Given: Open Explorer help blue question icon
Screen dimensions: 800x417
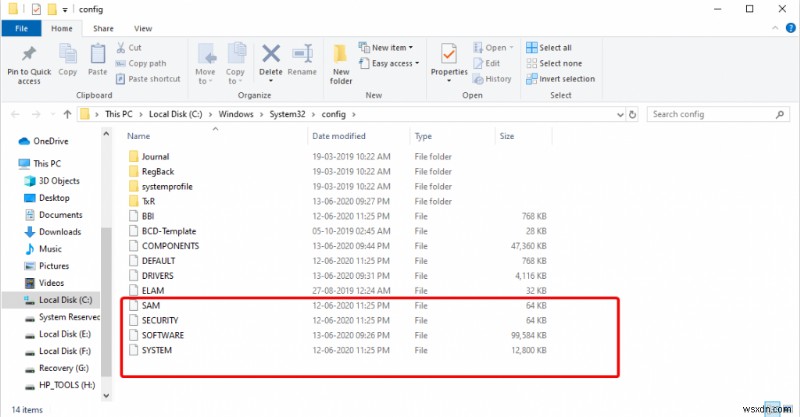Looking at the screenshot, I should [x=791, y=28].
